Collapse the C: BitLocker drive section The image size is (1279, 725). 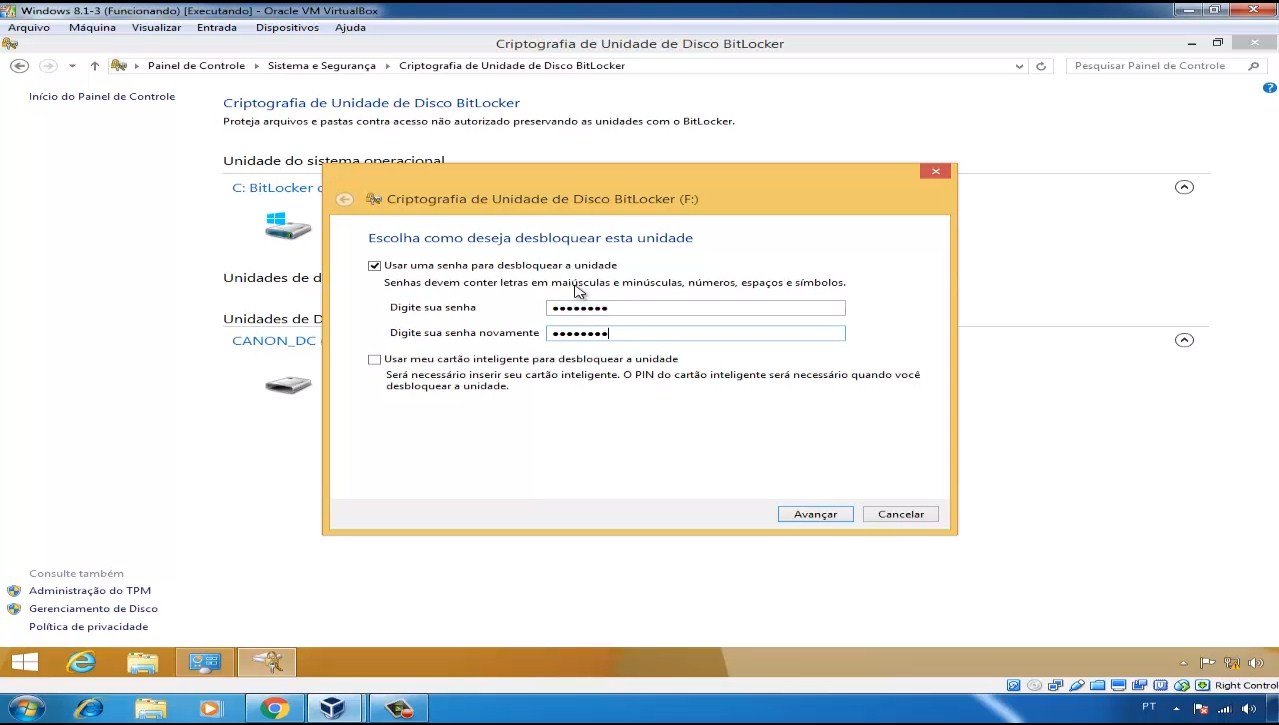point(1184,187)
